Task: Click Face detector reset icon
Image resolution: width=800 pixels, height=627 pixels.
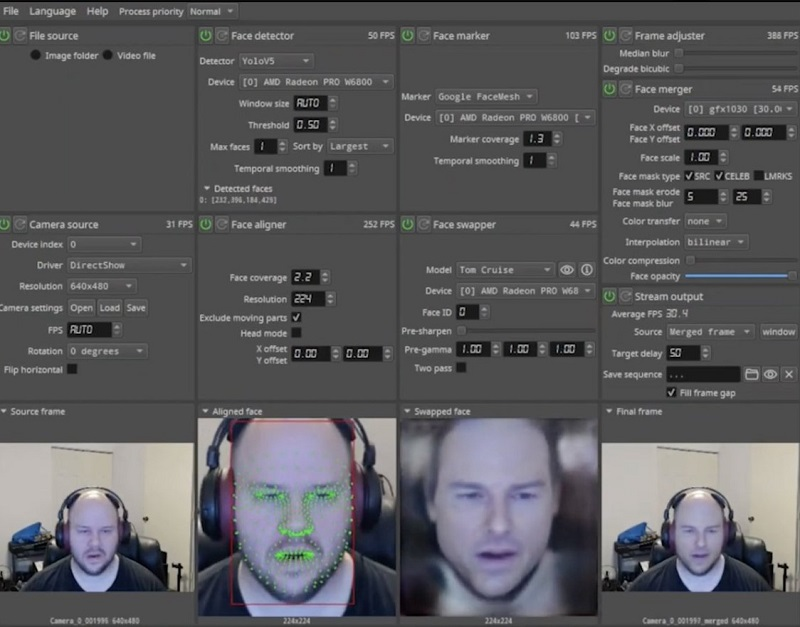Action: [222, 35]
